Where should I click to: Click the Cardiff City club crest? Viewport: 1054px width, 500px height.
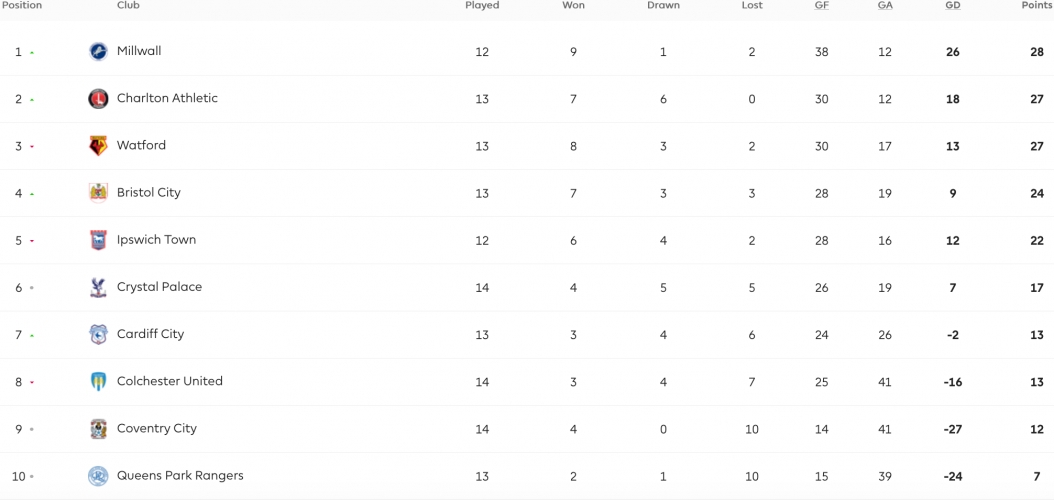click(98, 334)
